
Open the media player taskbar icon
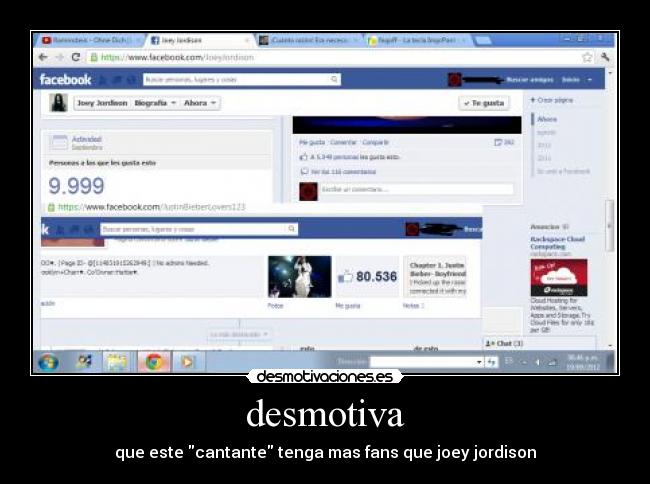[x=187, y=362]
